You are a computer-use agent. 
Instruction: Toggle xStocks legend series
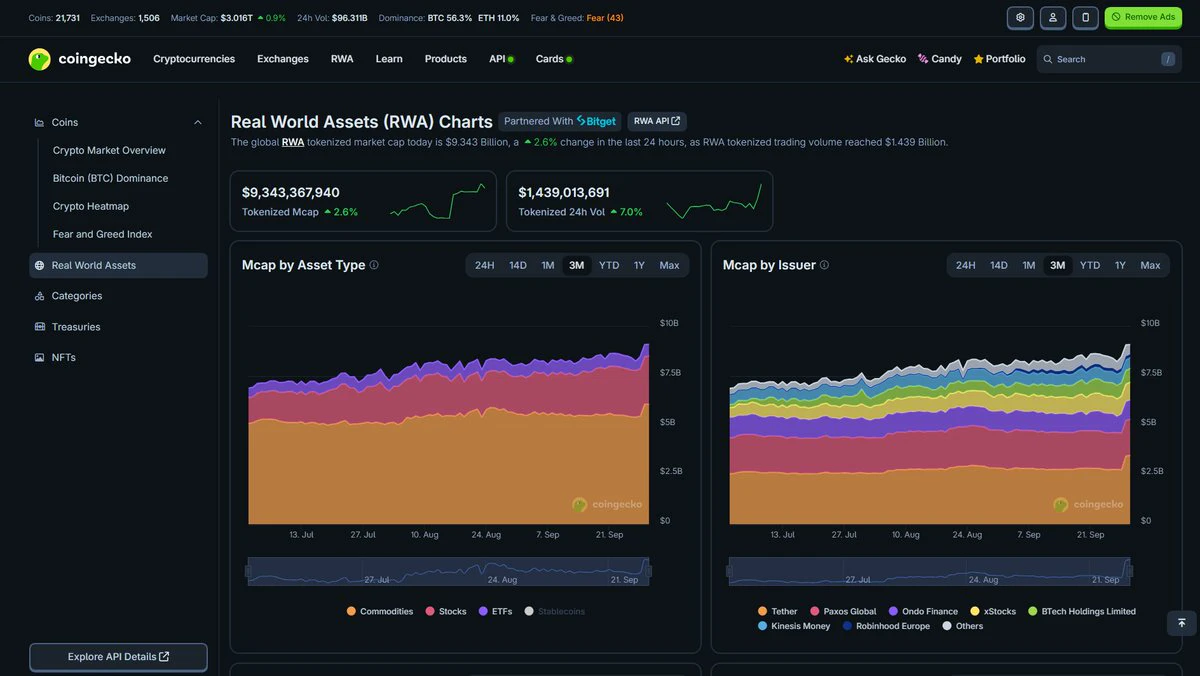click(x=993, y=611)
